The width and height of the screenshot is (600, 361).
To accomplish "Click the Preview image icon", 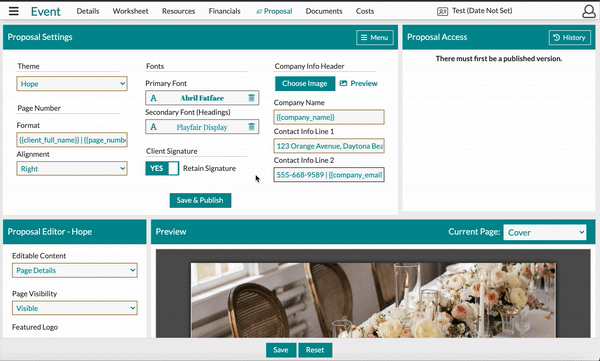I will tap(343, 83).
